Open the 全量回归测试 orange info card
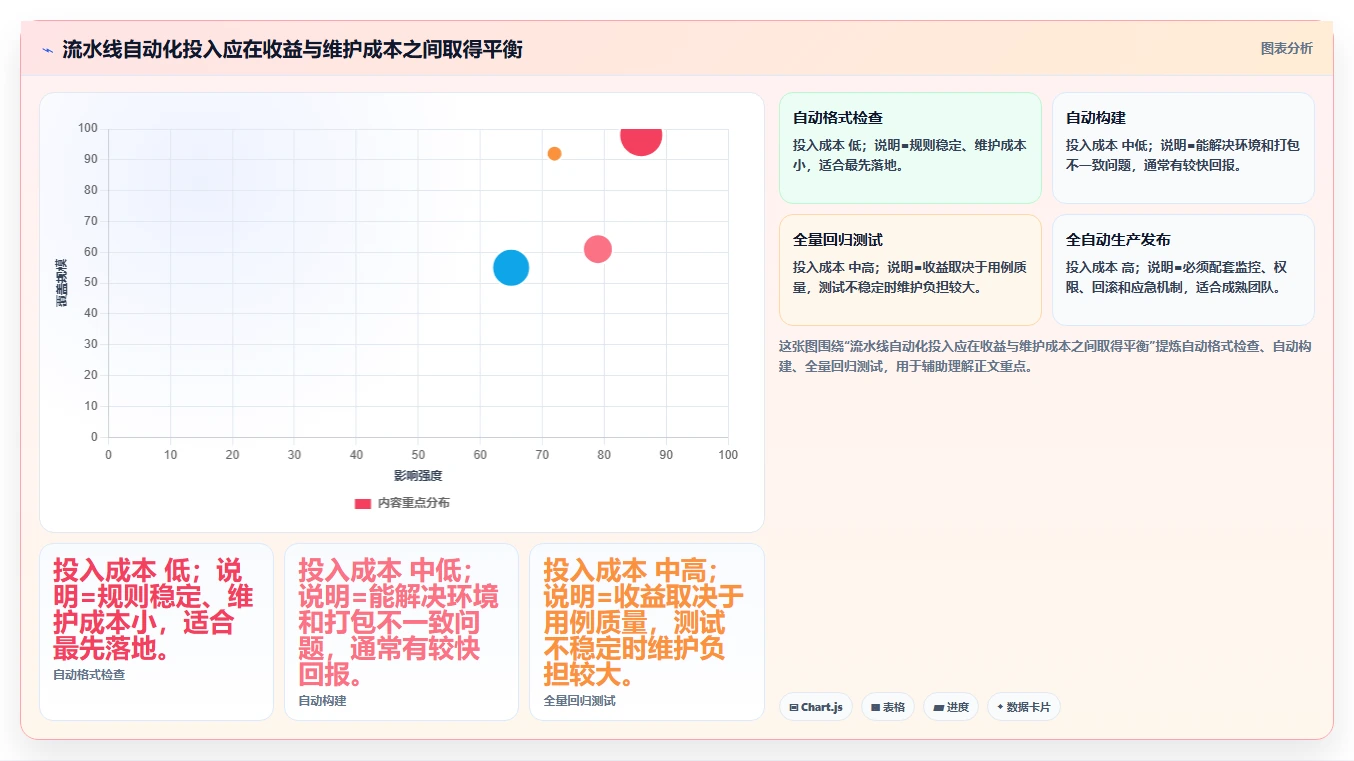This screenshot has width=1354, height=761. click(910, 270)
